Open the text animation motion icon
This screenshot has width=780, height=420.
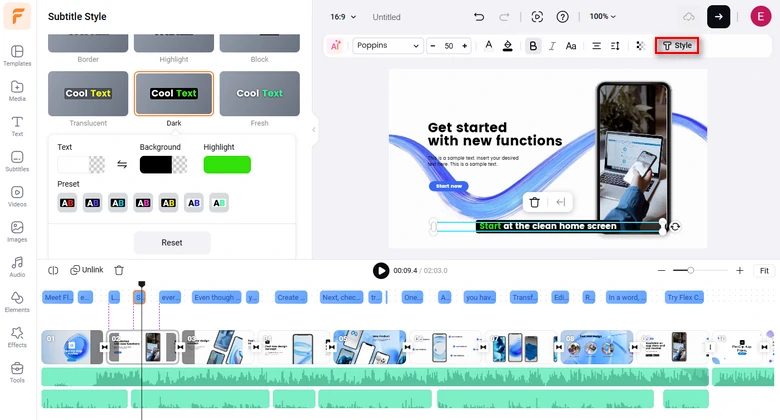[641, 46]
